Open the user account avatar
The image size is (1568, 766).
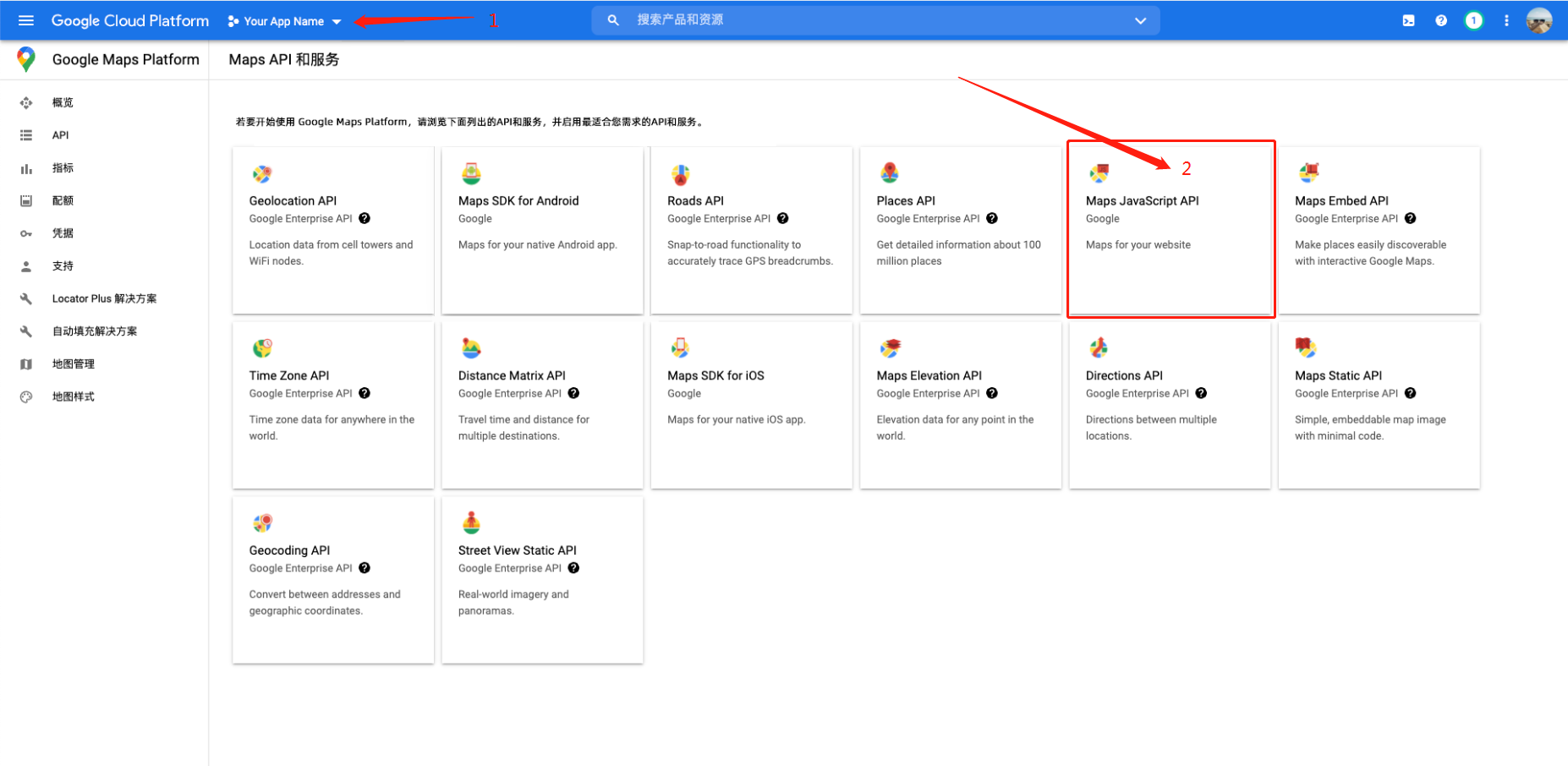pos(1539,20)
